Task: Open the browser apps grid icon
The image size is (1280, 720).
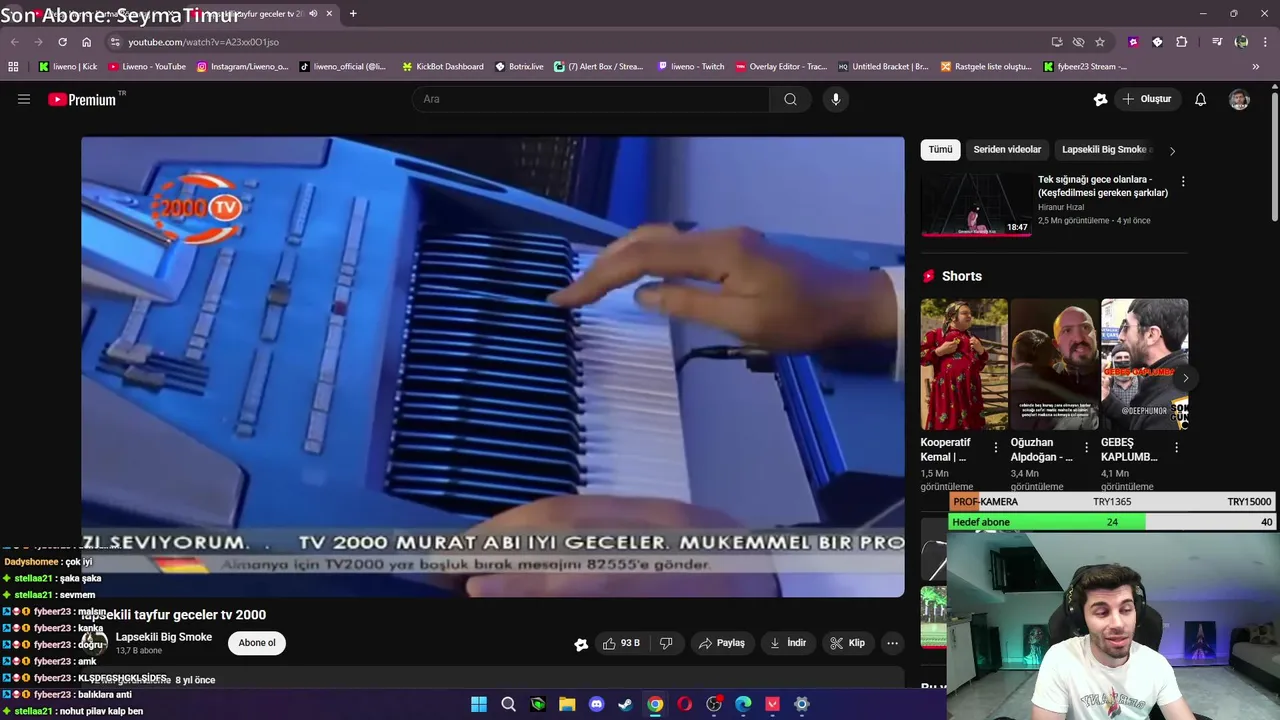Action: click(x=13, y=67)
